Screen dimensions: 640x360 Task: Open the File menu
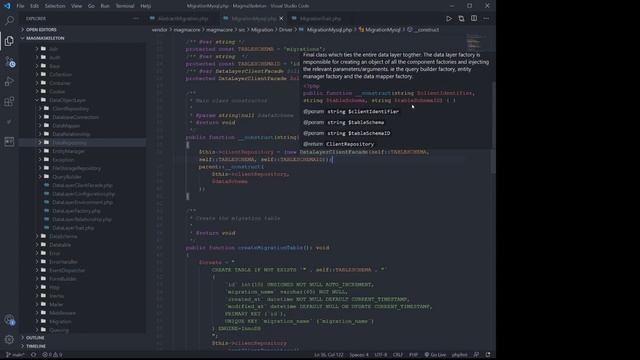point(20,6)
